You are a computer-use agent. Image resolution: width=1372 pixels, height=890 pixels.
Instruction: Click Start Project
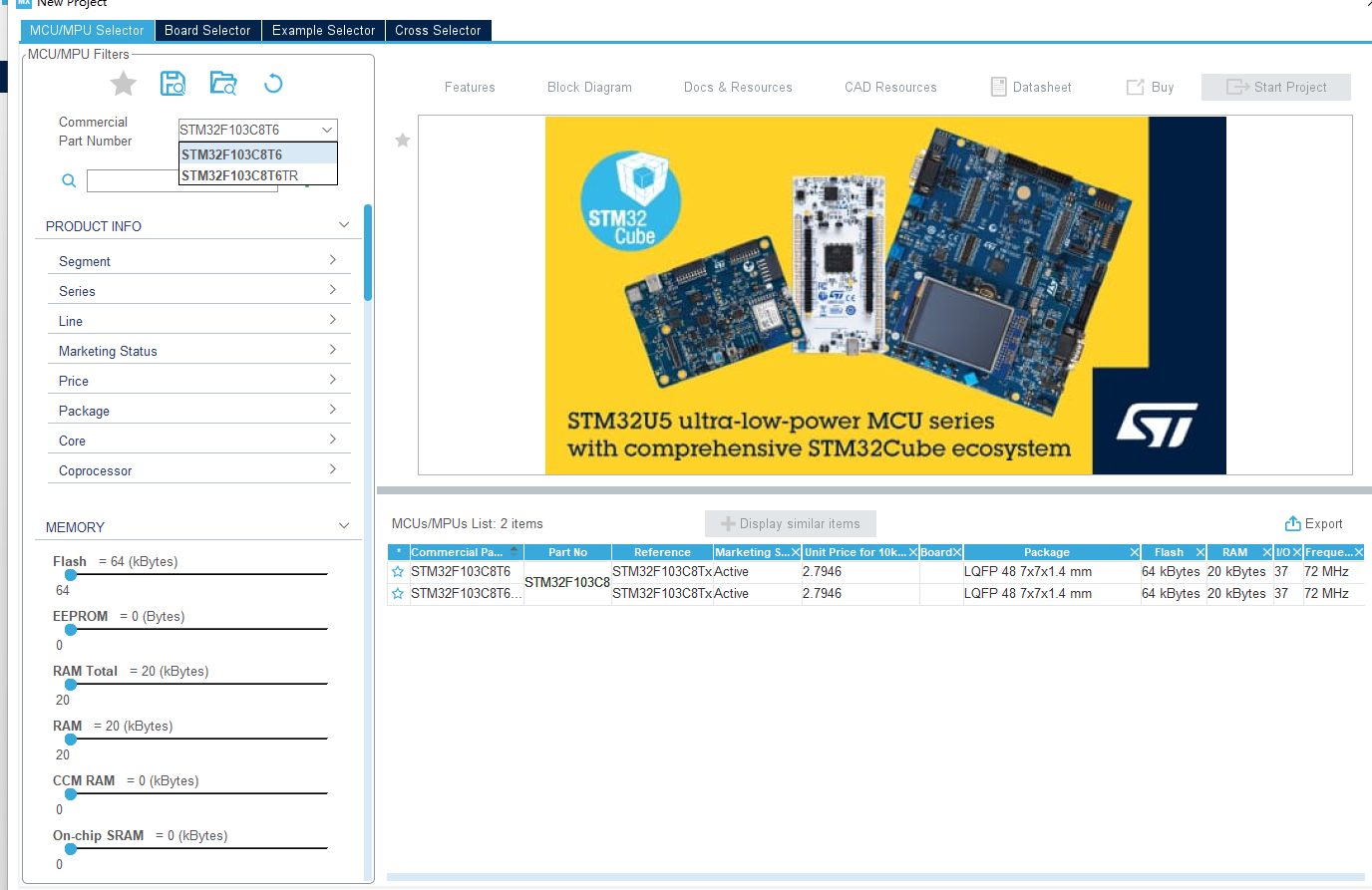tap(1276, 88)
